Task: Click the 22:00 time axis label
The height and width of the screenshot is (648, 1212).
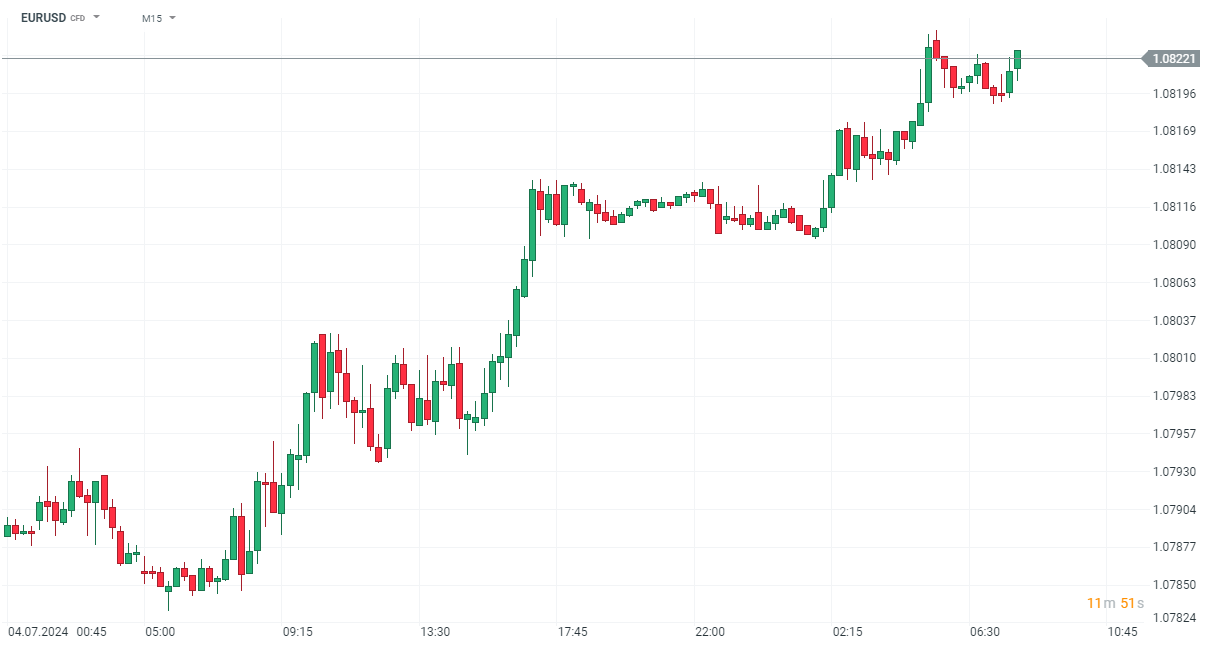Action: coord(710,632)
